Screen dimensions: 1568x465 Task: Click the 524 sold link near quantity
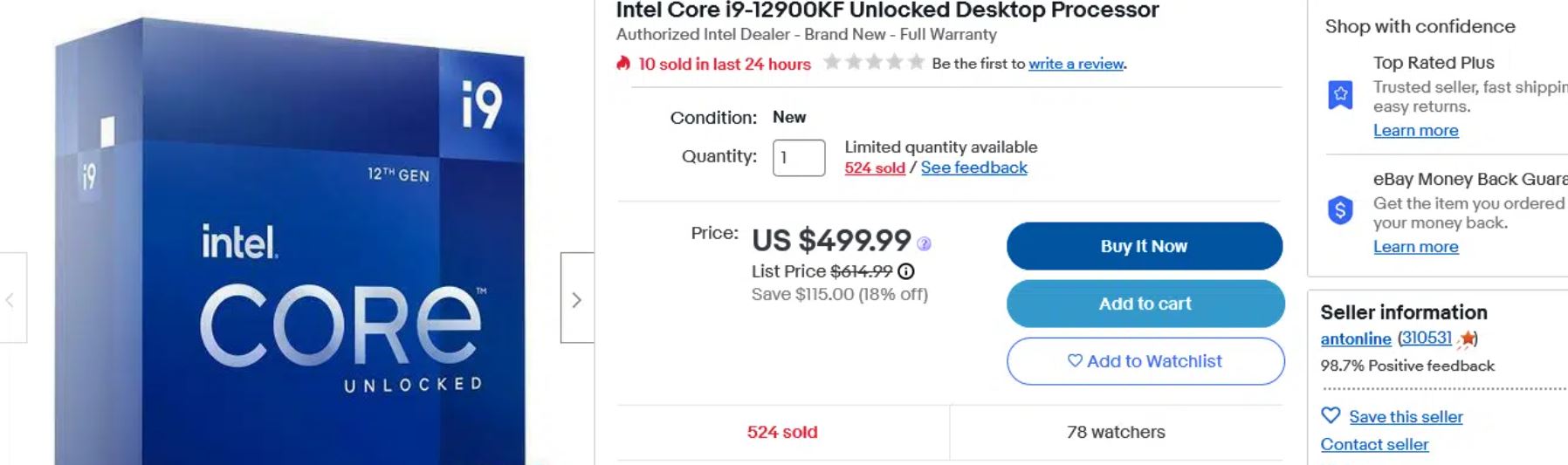[x=874, y=168]
